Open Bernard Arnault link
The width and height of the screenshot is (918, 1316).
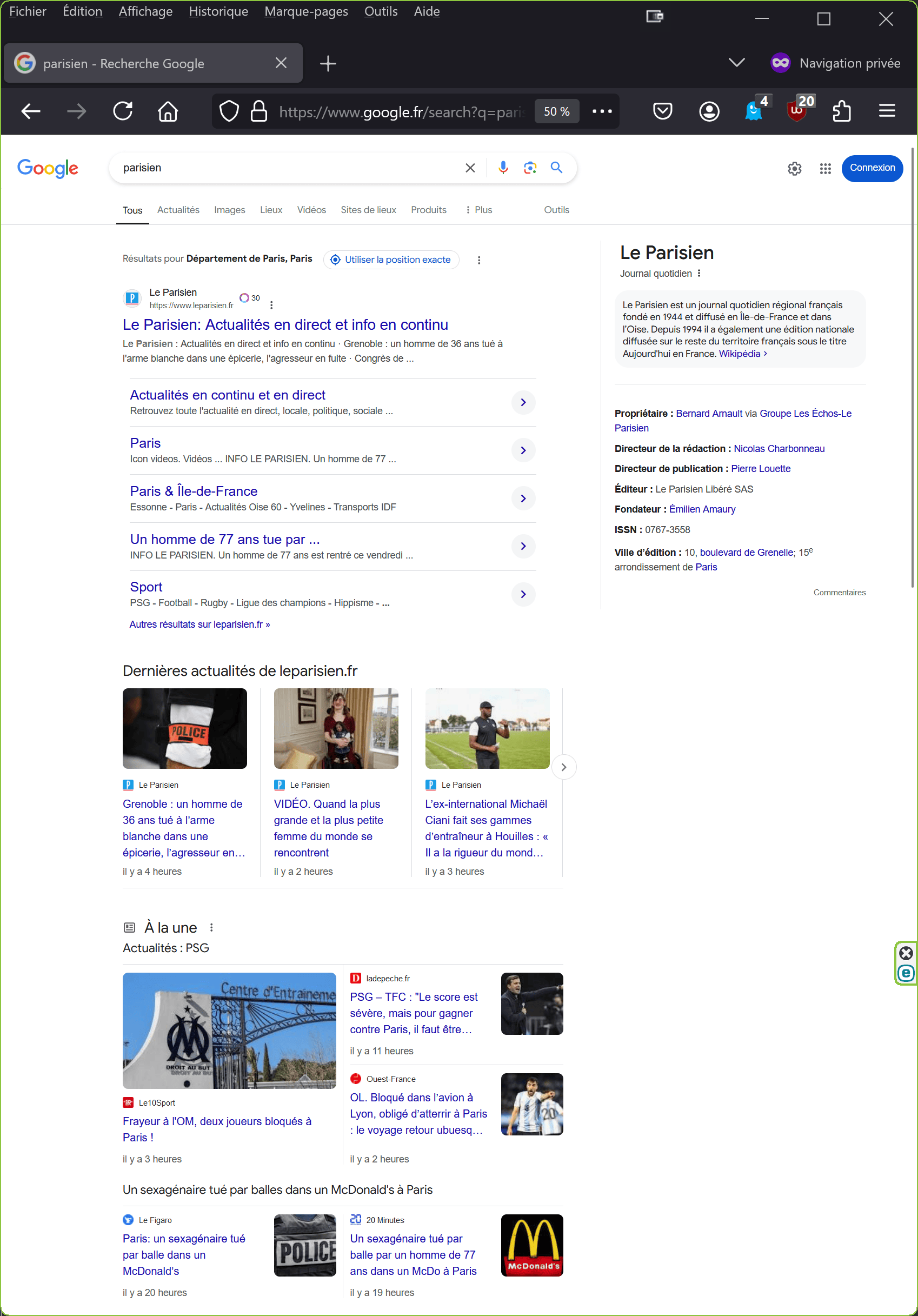709,414
